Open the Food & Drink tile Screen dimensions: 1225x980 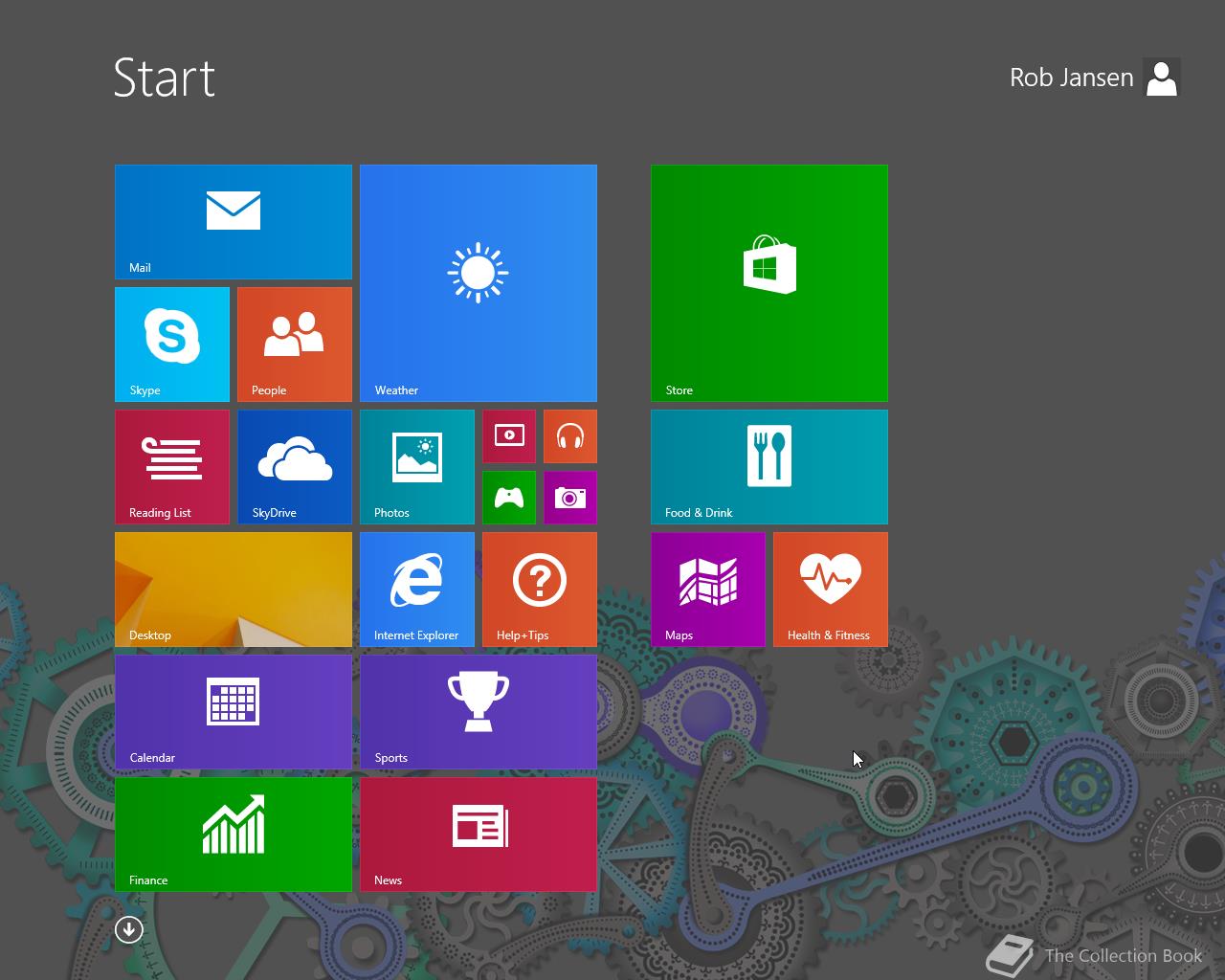point(769,467)
